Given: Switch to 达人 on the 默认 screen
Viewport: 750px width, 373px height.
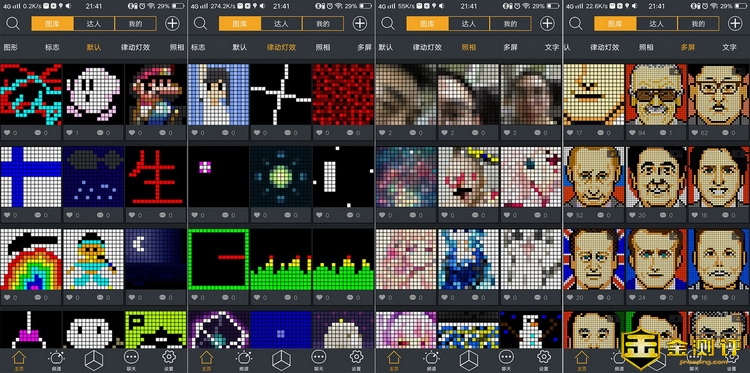Looking at the screenshot, I should coord(94,23).
